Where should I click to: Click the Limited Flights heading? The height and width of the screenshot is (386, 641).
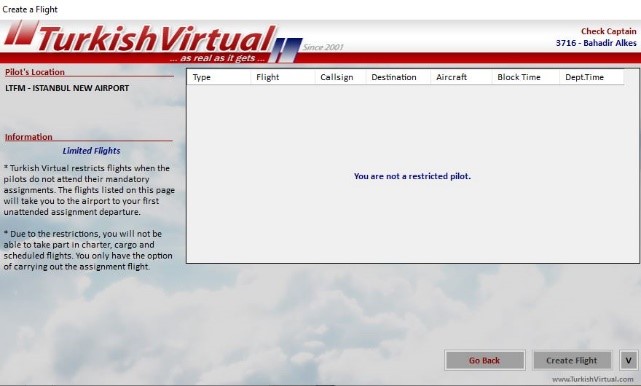tap(91, 150)
